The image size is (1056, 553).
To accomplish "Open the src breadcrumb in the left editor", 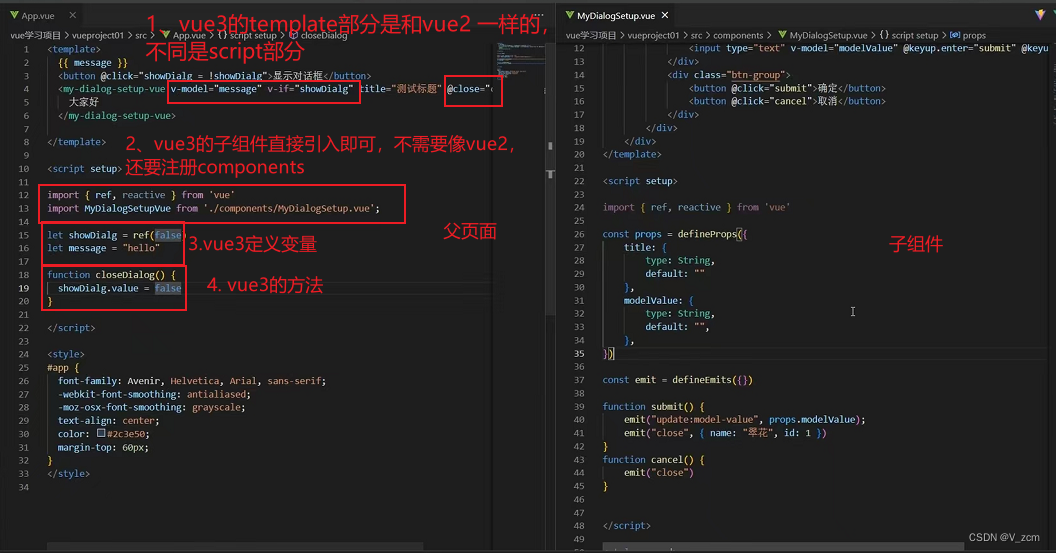I will click(x=140, y=36).
